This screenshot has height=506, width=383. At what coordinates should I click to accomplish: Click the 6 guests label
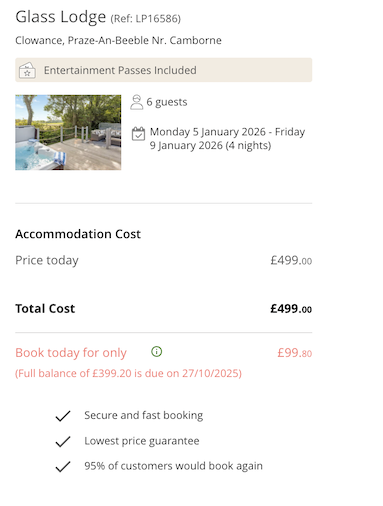pos(167,102)
